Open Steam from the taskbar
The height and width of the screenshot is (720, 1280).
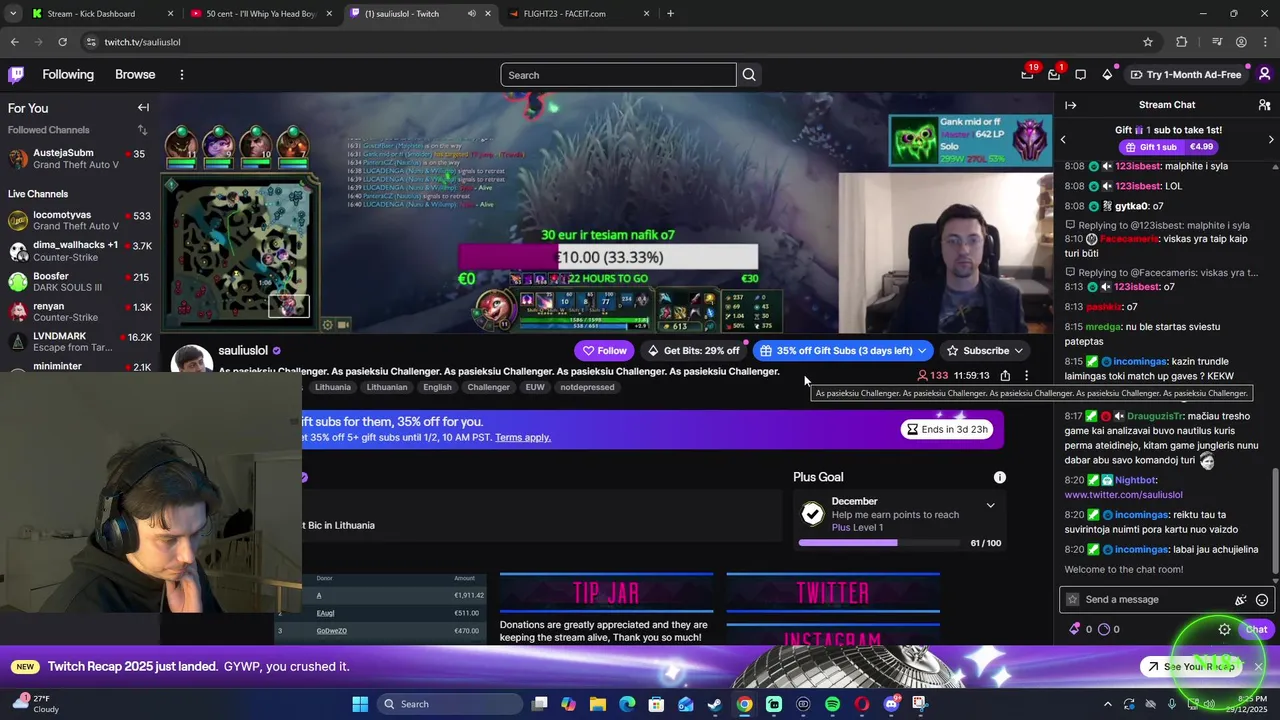click(x=715, y=704)
